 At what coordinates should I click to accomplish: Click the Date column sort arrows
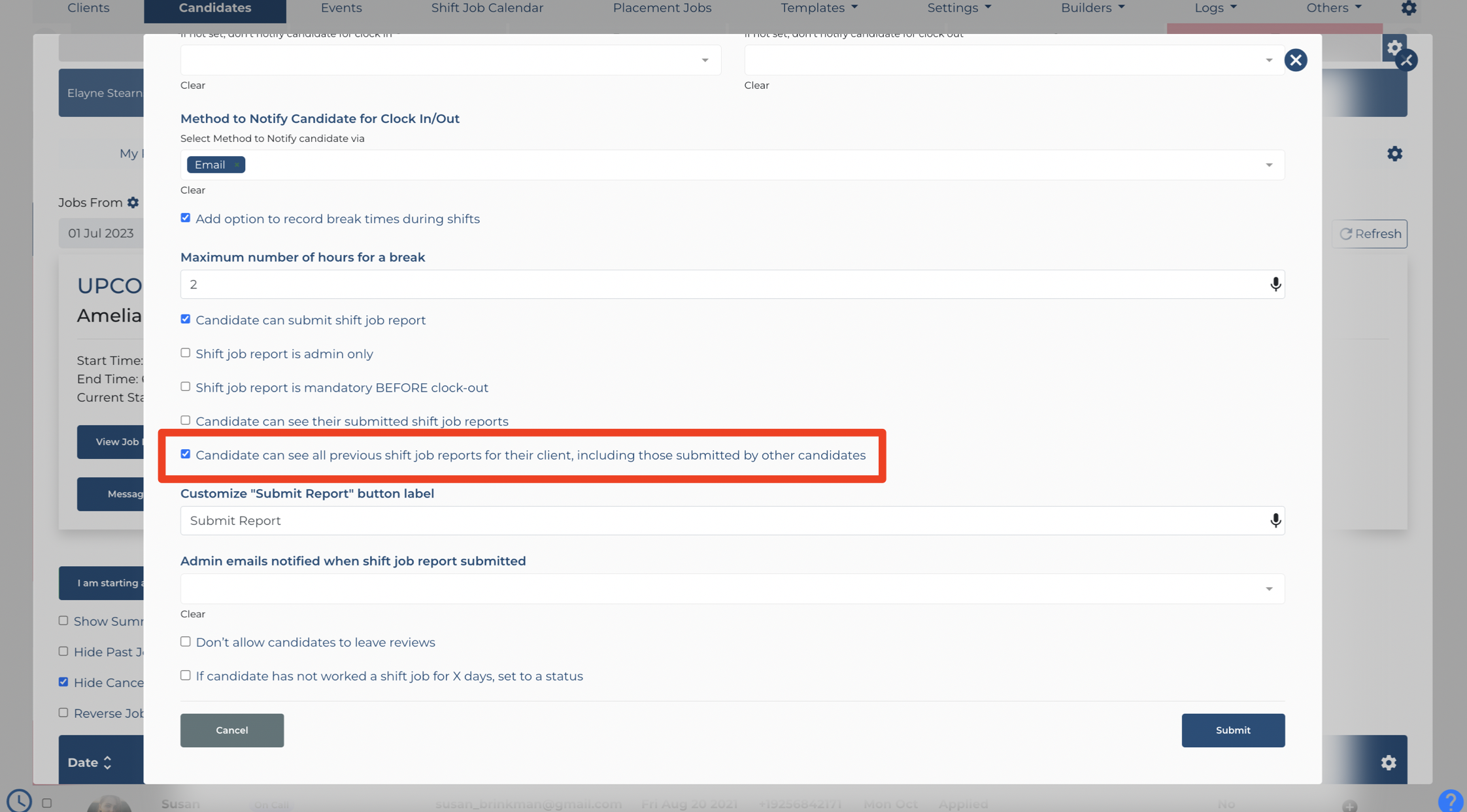(x=107, y=762)
